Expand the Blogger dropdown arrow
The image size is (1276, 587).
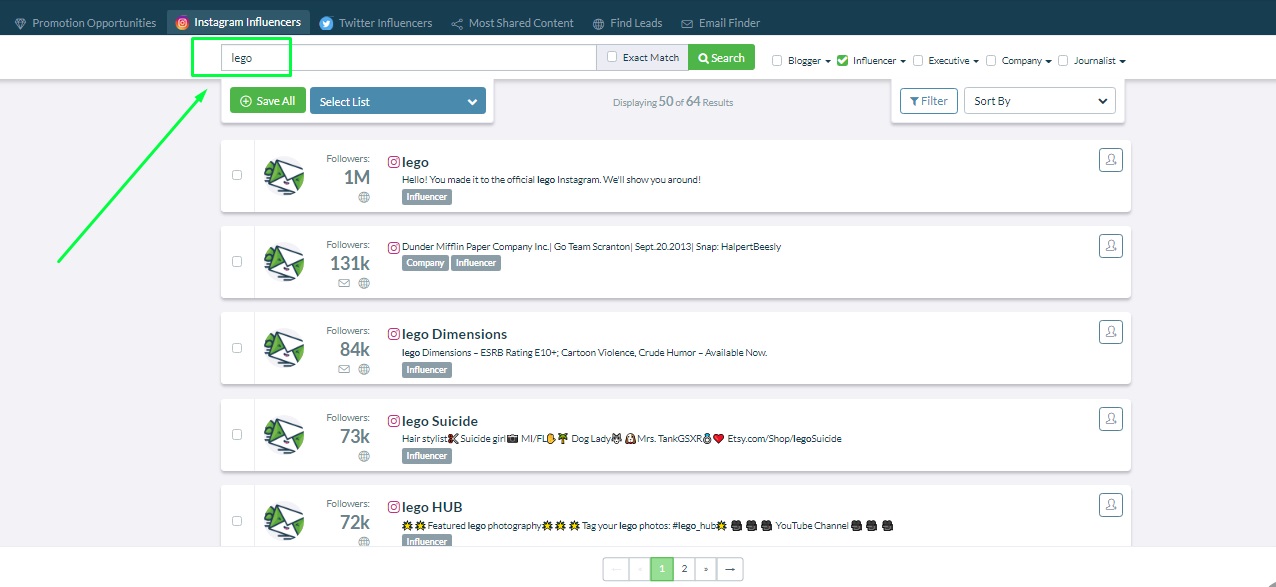(x=828, y=61)
